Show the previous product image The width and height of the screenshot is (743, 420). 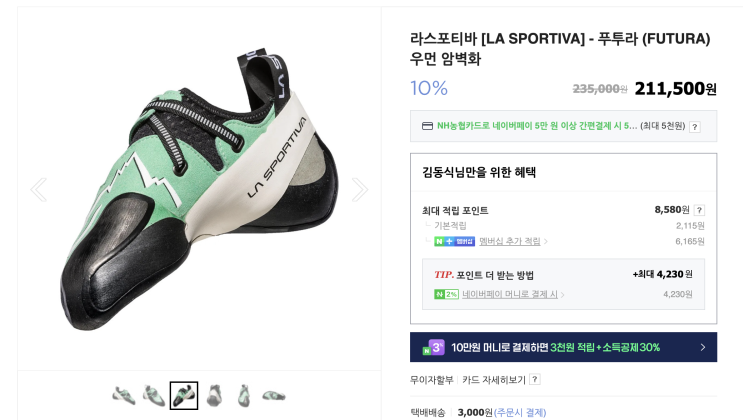pos(38,190)
